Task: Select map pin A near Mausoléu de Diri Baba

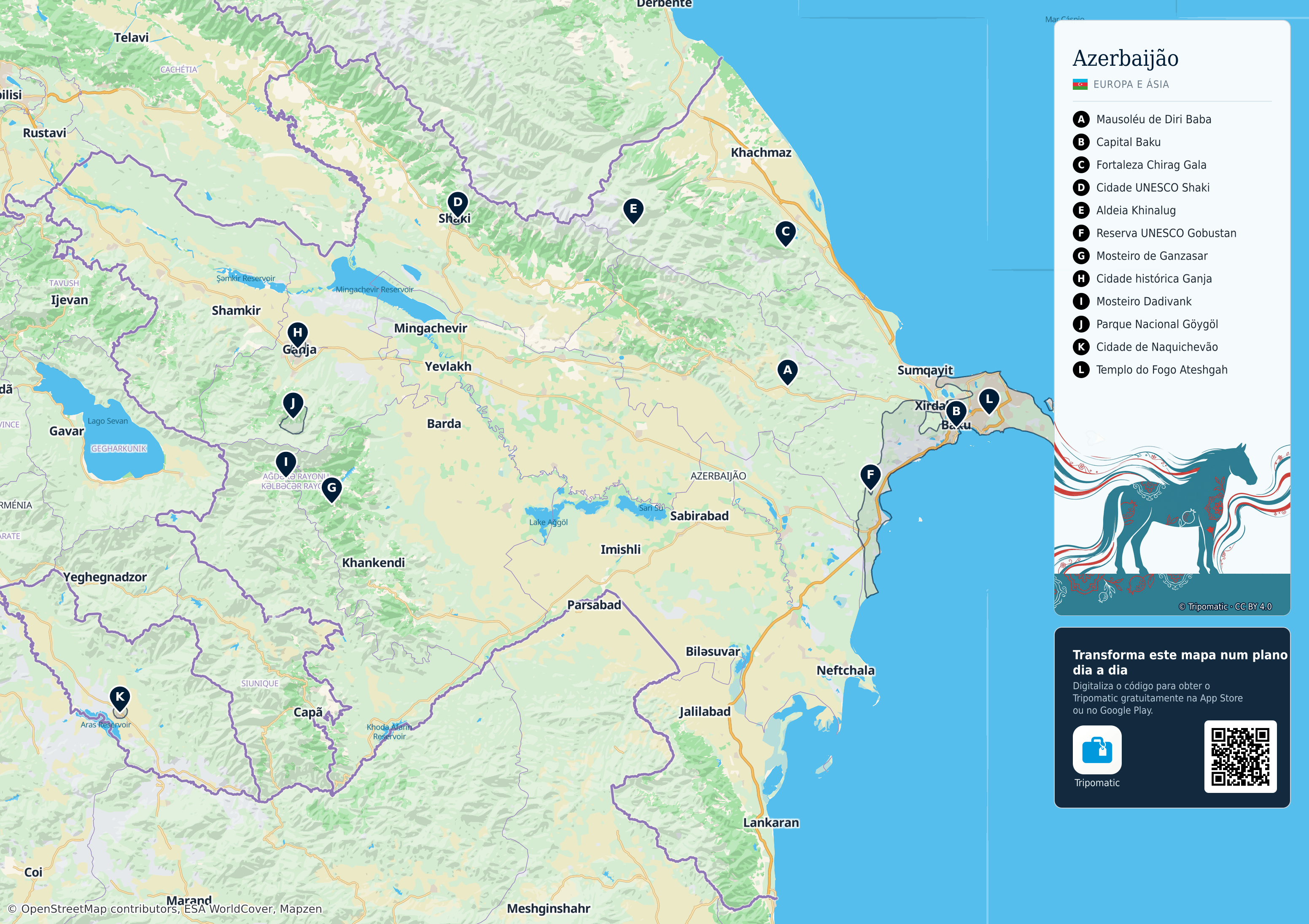Action: click(x=787, y=372)
